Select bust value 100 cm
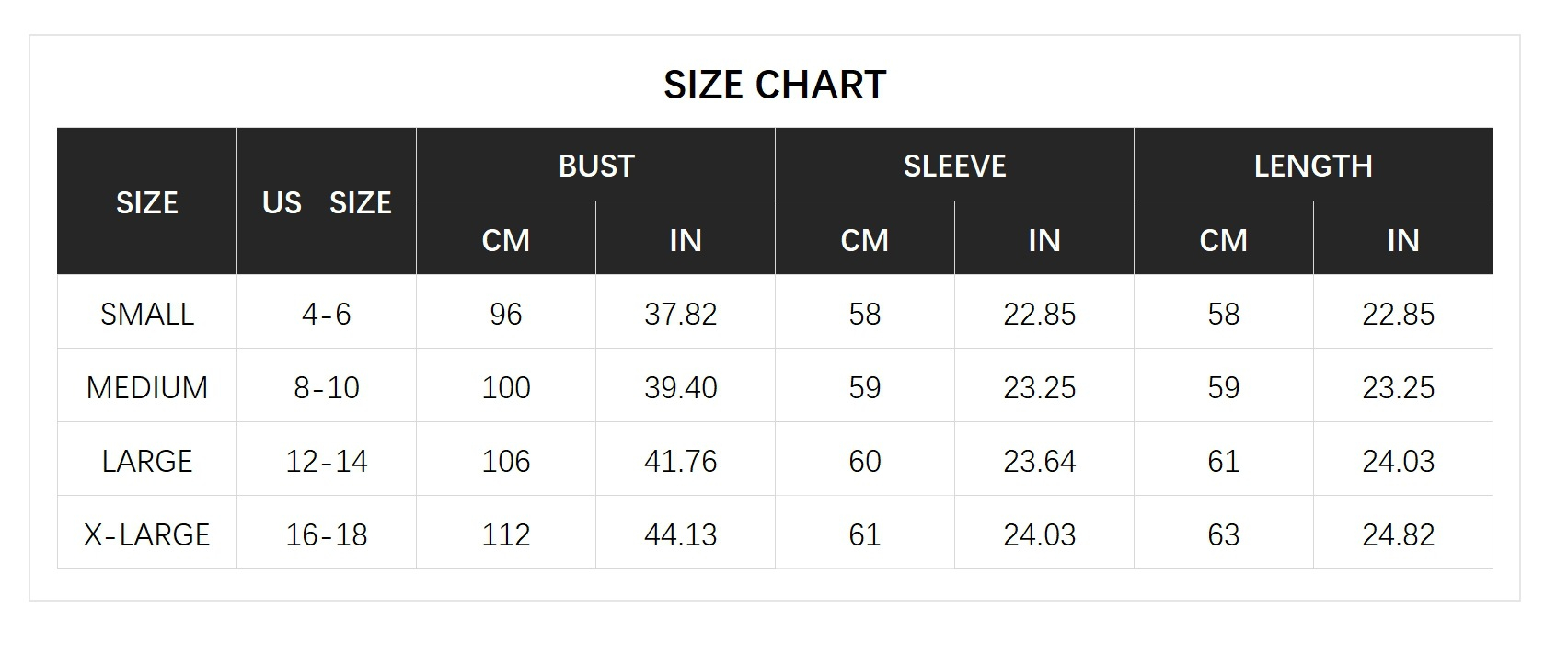This screenshot has height=654, width=1568. 506,388
